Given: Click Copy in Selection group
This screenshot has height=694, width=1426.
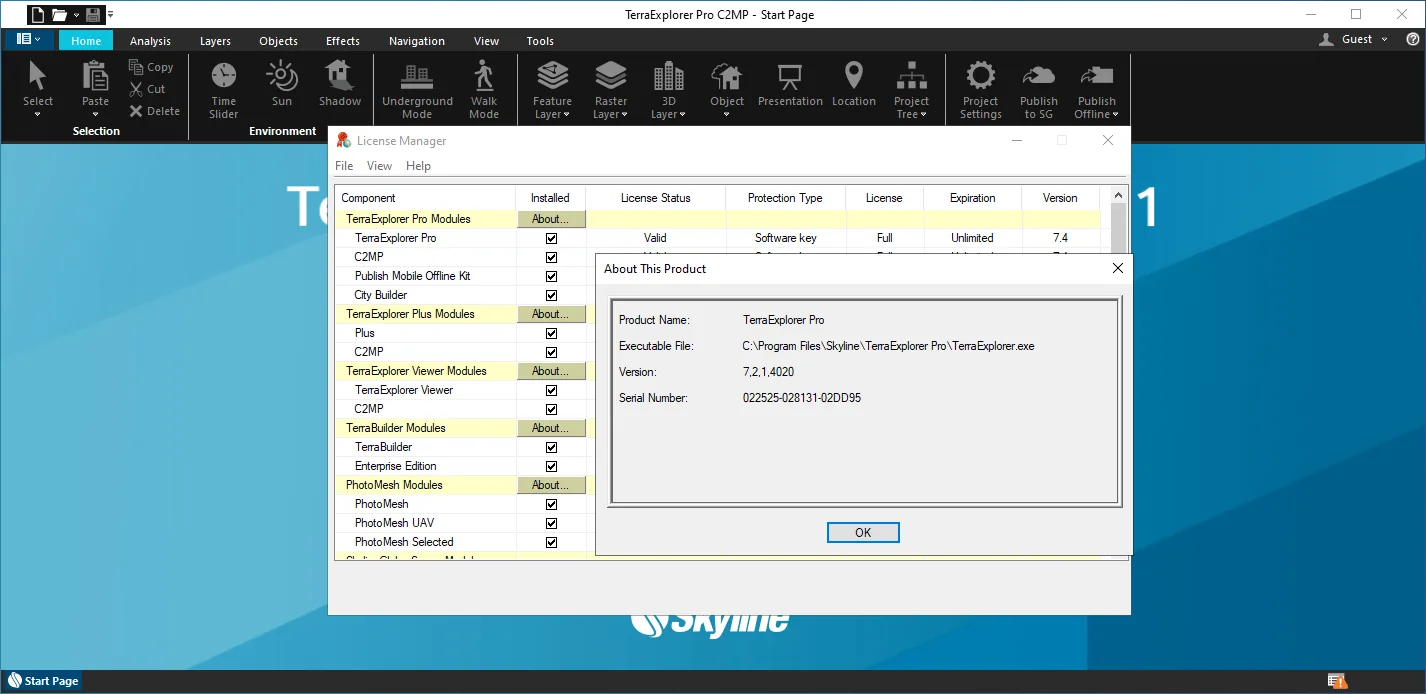Looking at the screenshot, I should [151, 67].
